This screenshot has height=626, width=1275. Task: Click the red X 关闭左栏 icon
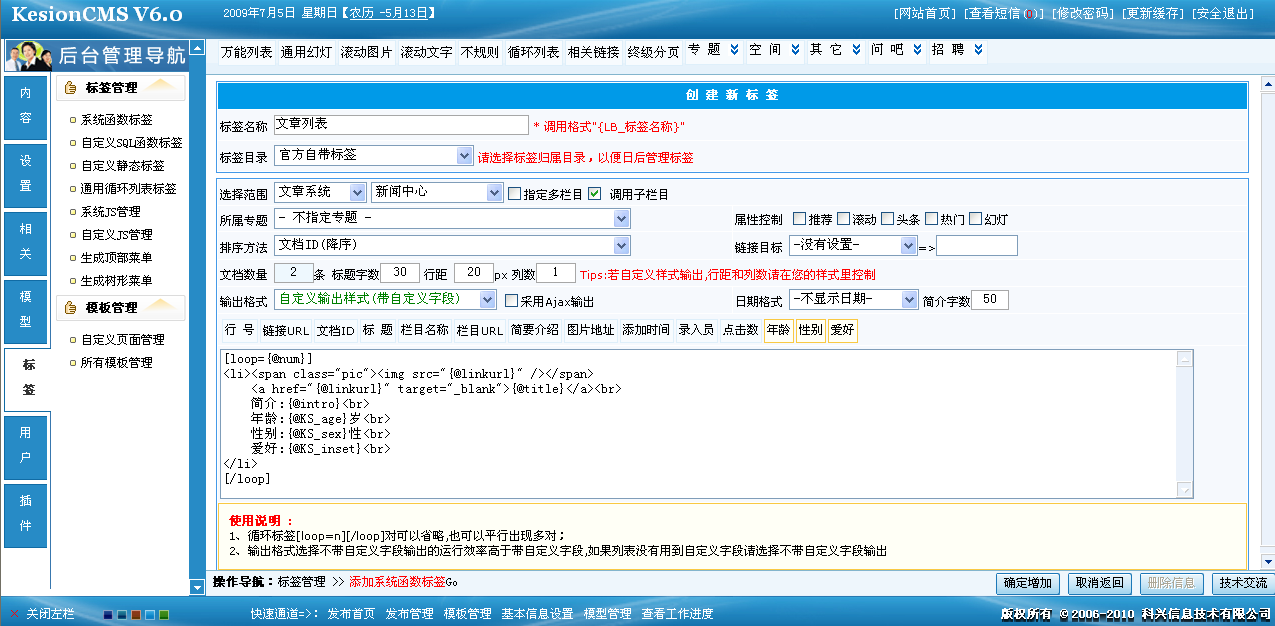[x=14, y=613]
